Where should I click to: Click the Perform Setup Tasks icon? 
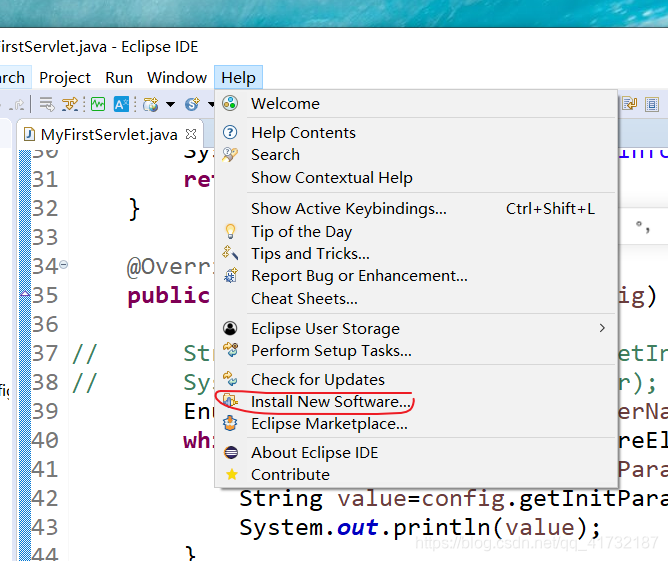(230, 350)
